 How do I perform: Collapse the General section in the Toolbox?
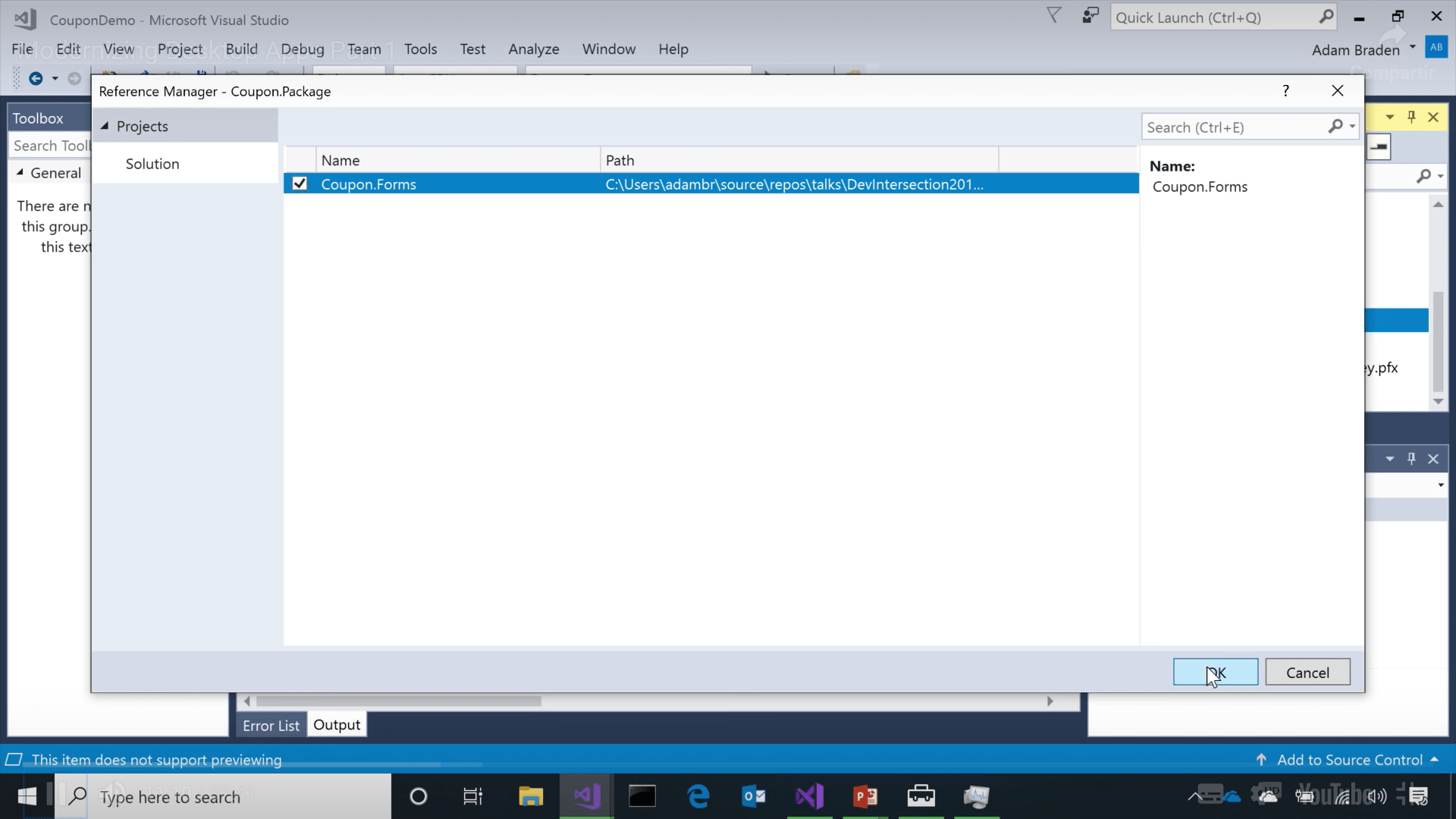(x=20, y=173)
